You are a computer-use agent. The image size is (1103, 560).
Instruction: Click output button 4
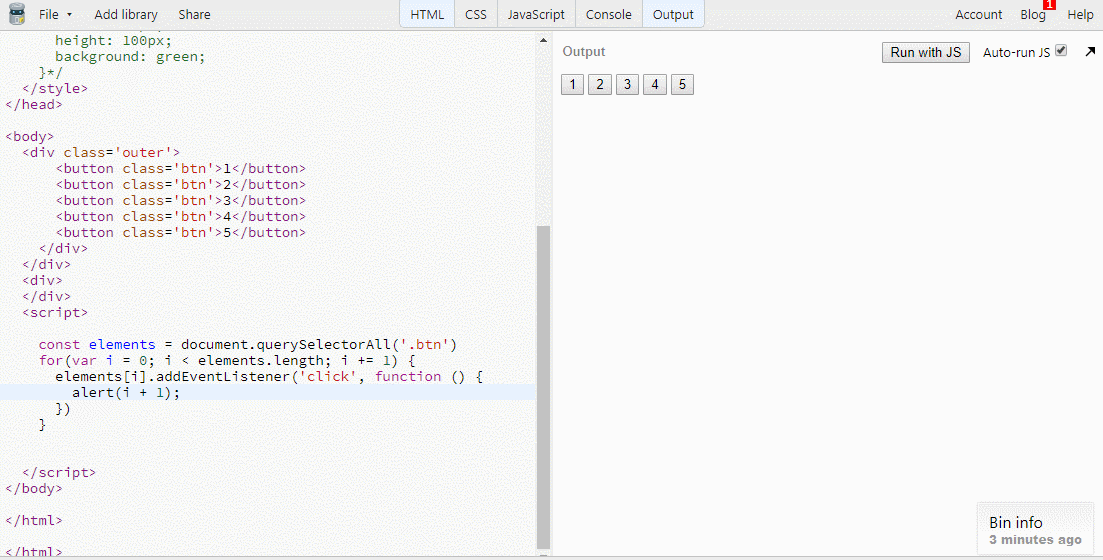[655, 84]
